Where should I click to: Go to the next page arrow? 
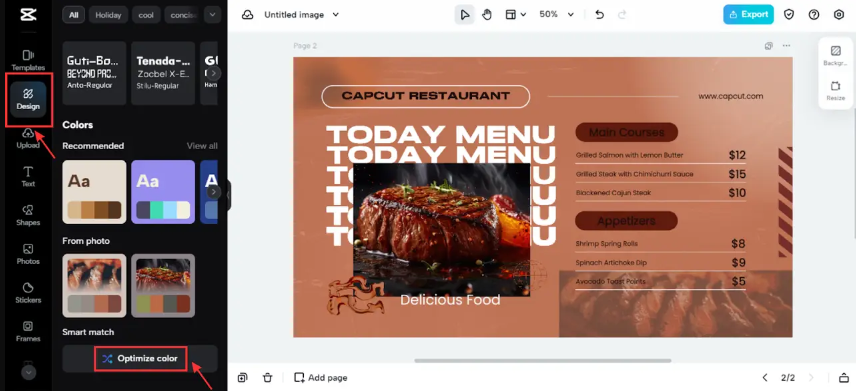(x=811, y=377)
